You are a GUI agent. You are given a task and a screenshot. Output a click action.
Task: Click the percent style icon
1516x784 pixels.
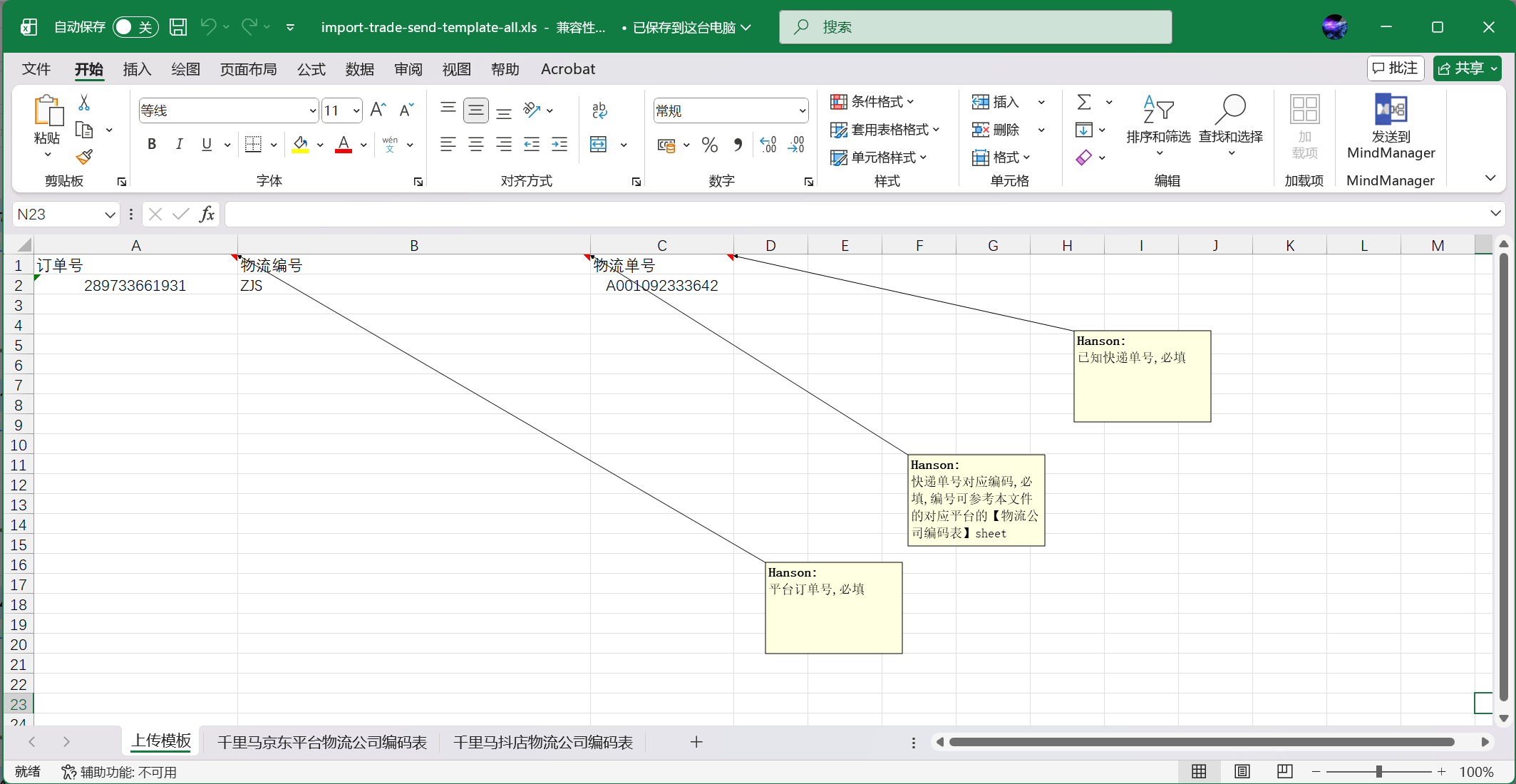click(709, 145)
